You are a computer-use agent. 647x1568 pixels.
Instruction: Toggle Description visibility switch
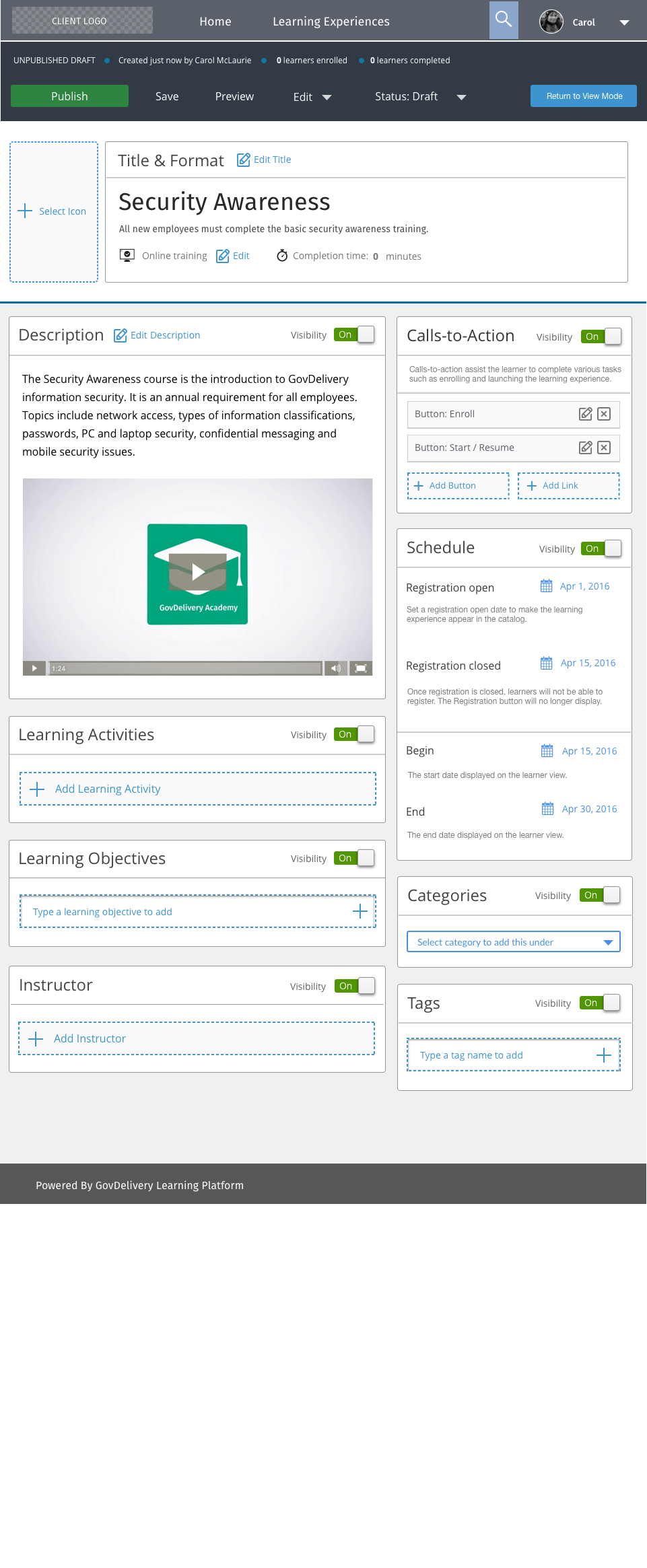coord(354,334)
